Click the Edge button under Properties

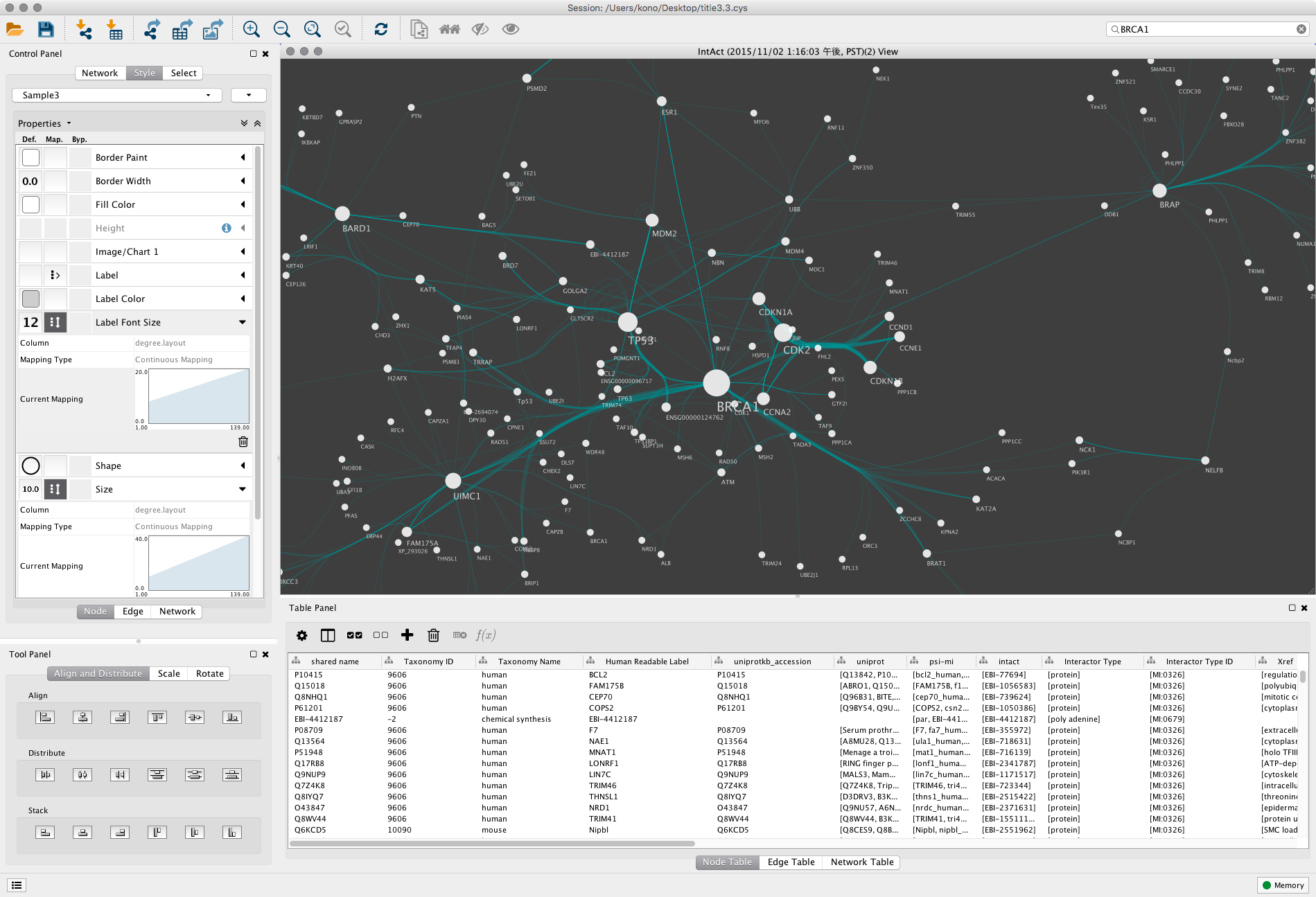coord(132,611)
